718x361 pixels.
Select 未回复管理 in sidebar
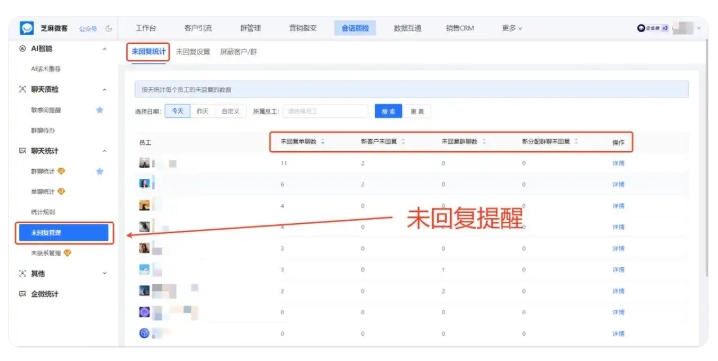coord(64,233)
